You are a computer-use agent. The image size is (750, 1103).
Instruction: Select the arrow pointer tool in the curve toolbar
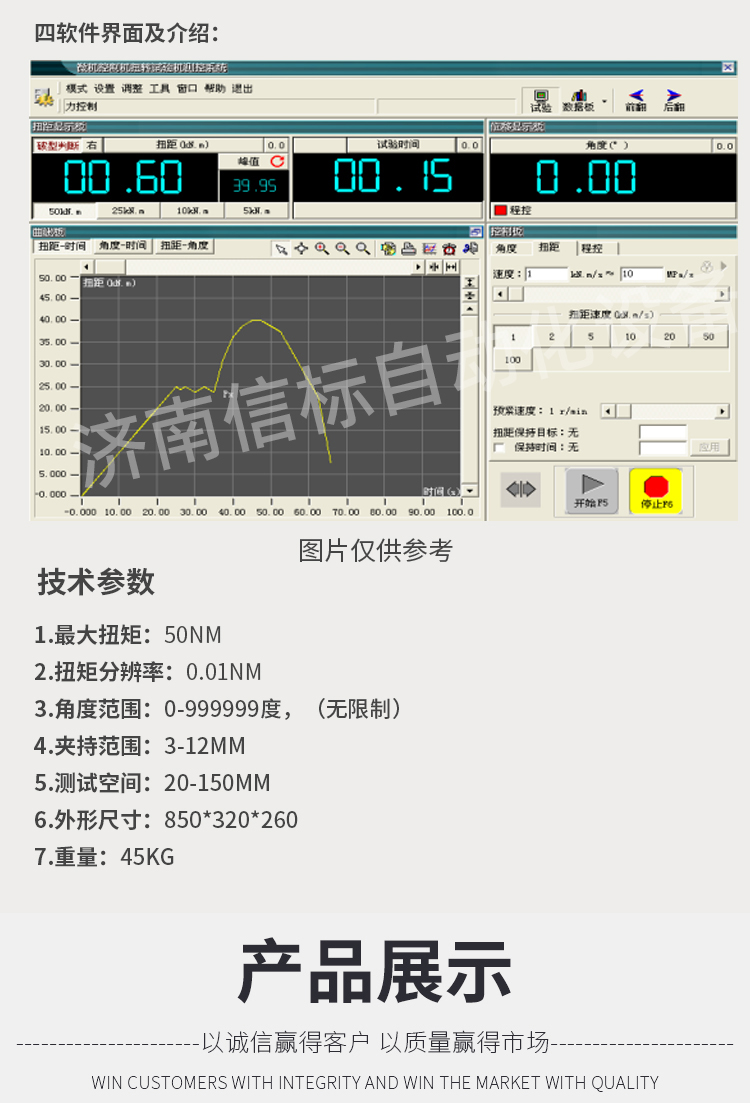tap(282, 249)
